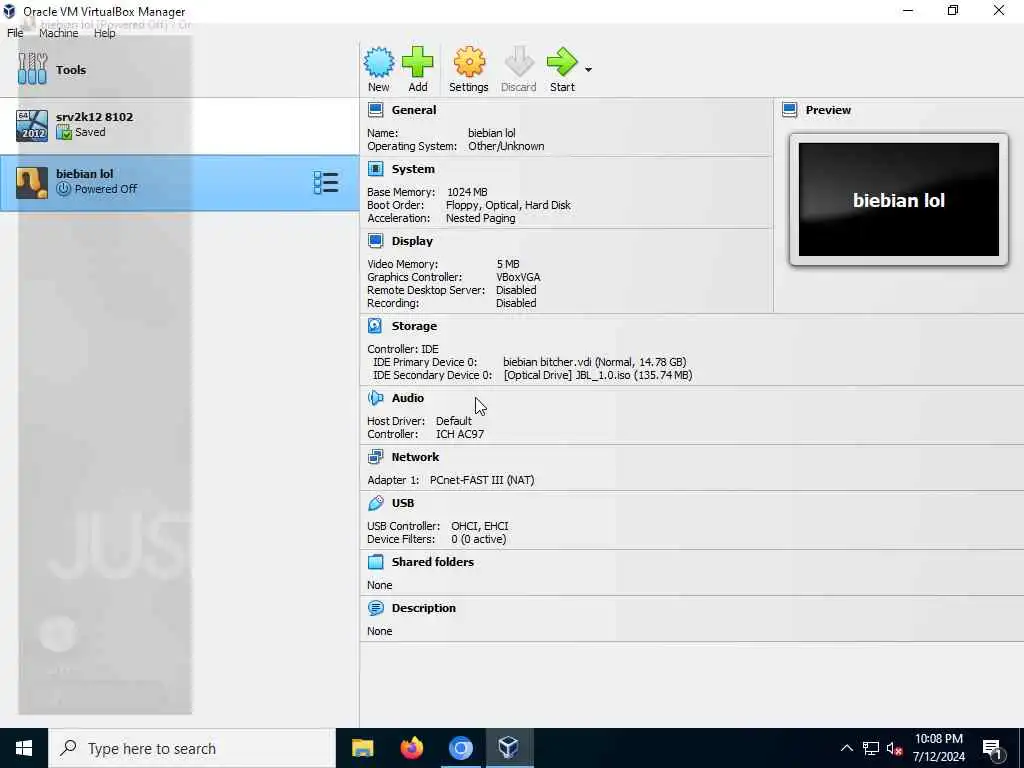The image size is (1024, 768).
Task: Click the Network section icon
Action: [x=376, y=456]
